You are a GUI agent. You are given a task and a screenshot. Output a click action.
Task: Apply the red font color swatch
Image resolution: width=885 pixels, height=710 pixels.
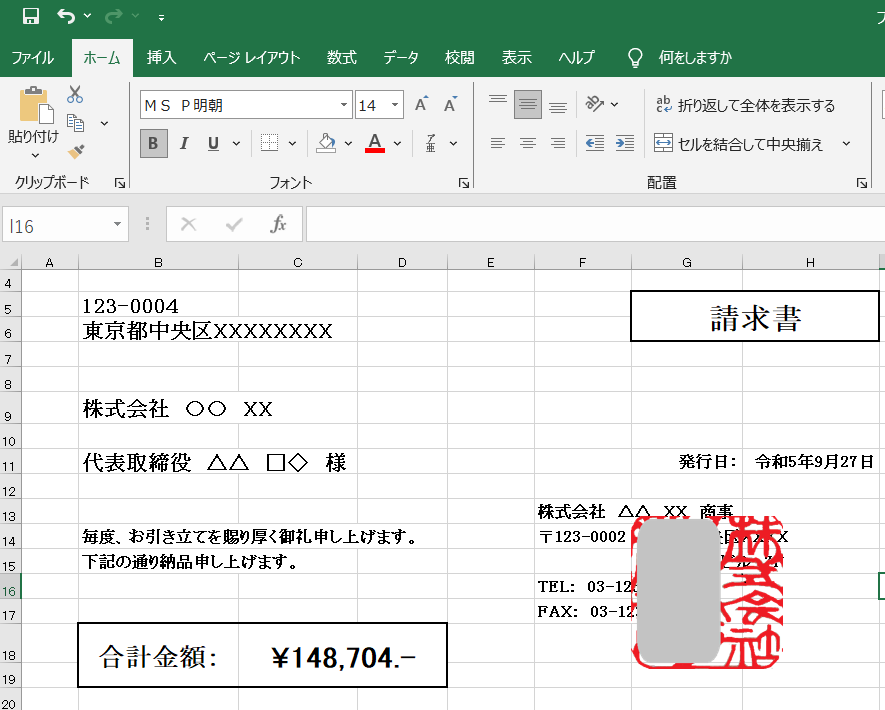[x=375, y=143]
